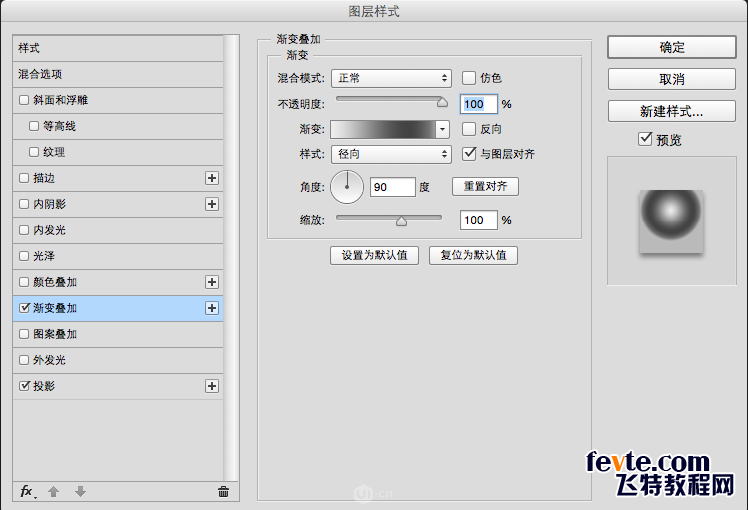Add another 投影 effect with plus icon

[212, 386]
